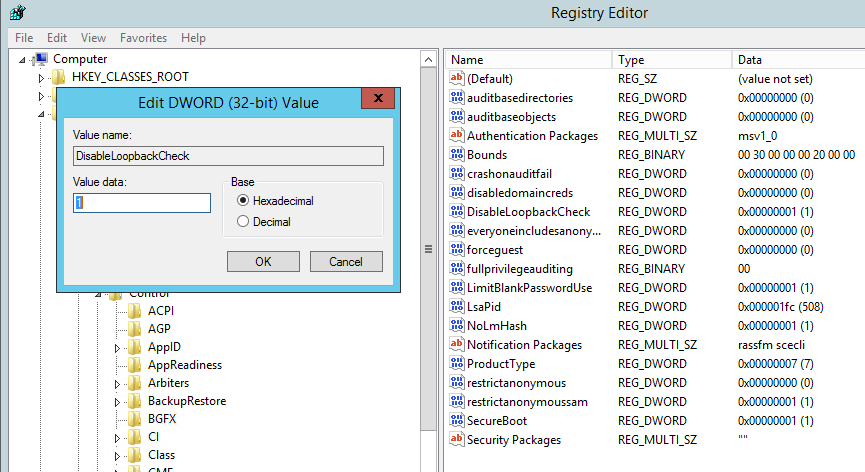The width and height of the screenshot is (865, 472).
Task: Click the 'msv1_0' data cell
Action: point(757,136)
